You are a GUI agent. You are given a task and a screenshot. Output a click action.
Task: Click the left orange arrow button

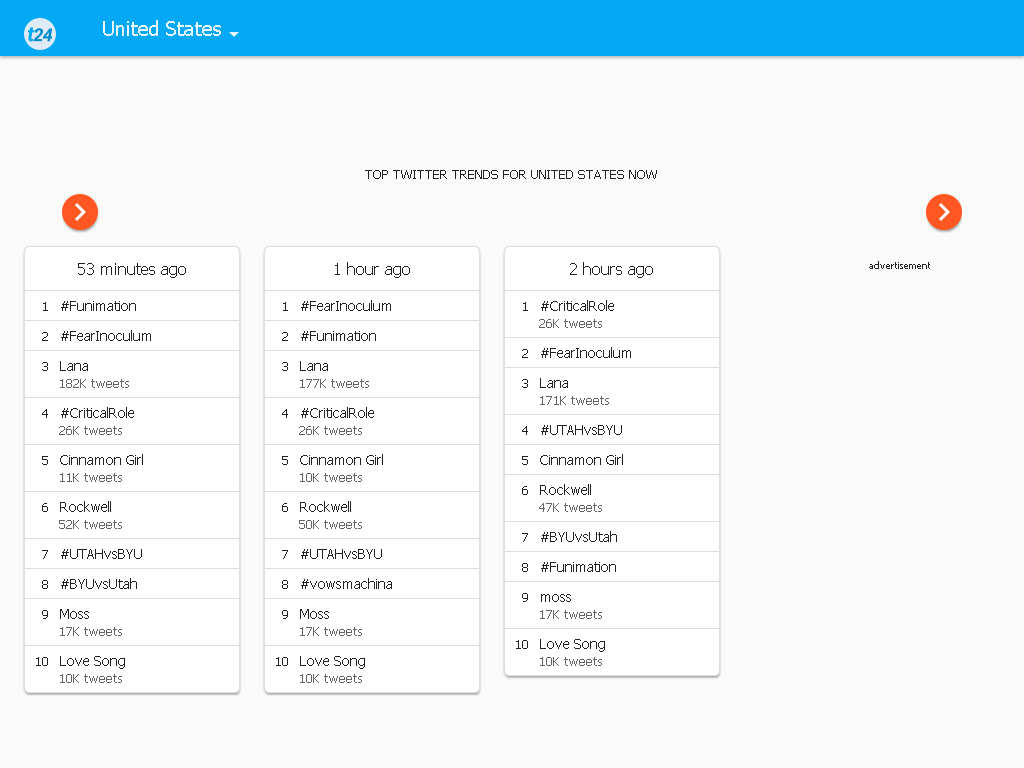click(x=80, y=212)
